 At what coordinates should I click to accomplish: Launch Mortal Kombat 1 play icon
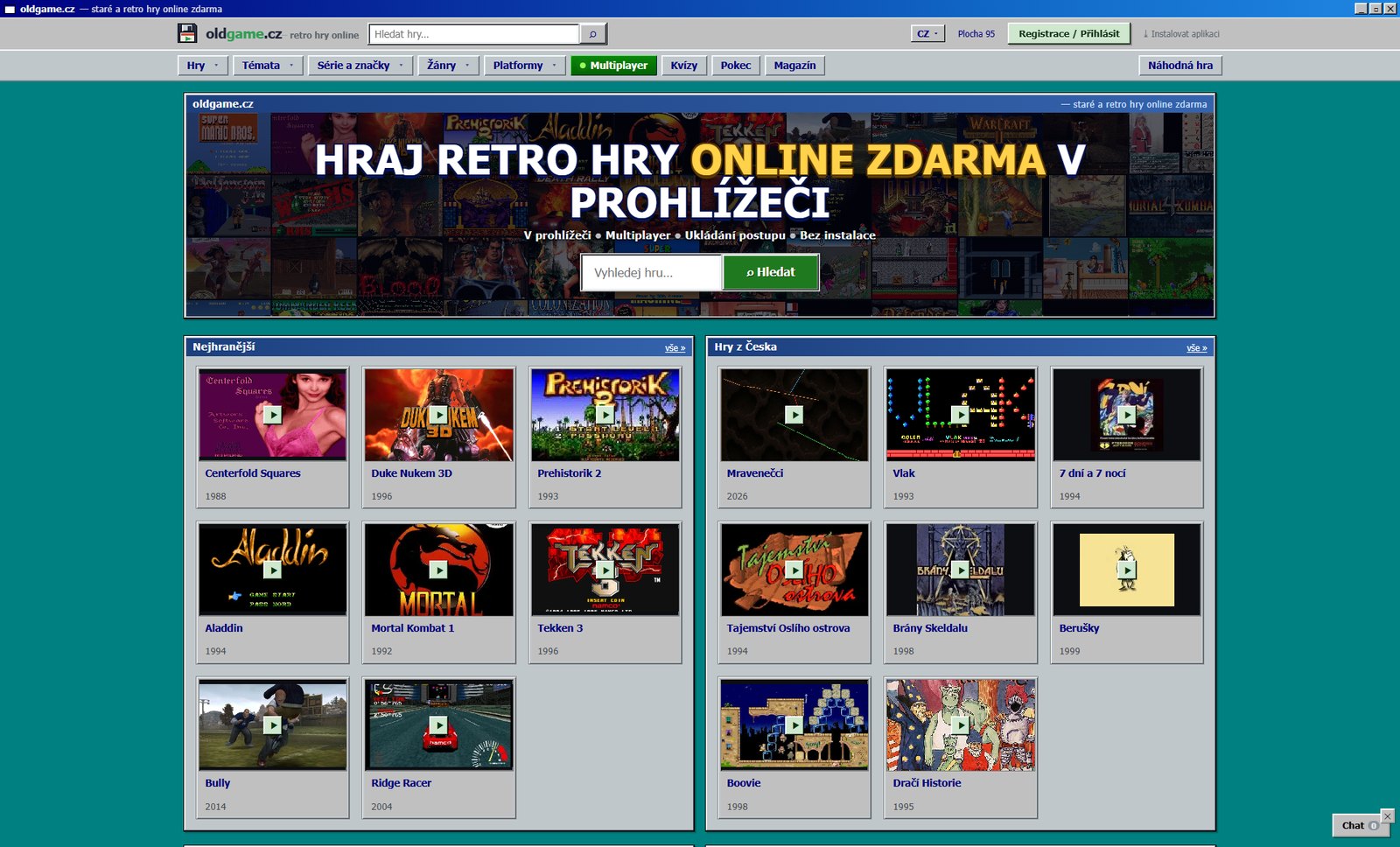[x=438, y=570]
